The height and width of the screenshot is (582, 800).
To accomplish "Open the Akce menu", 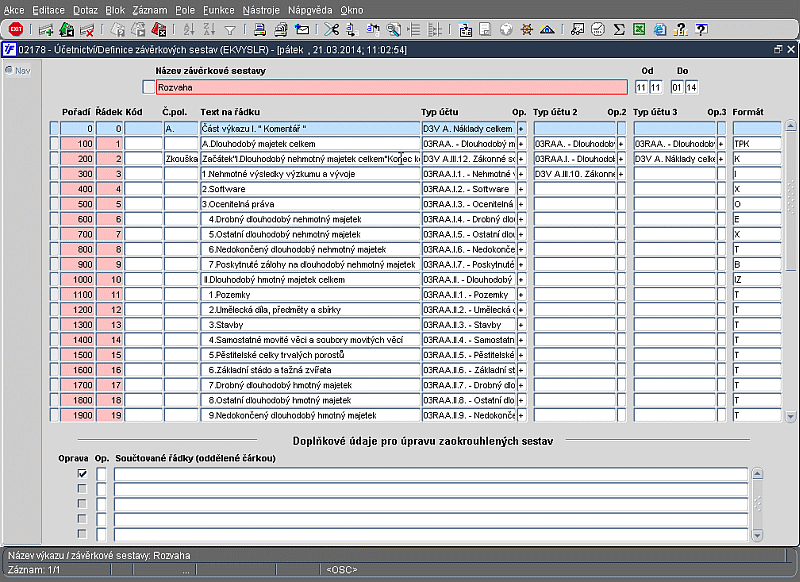I will [14, 10].
